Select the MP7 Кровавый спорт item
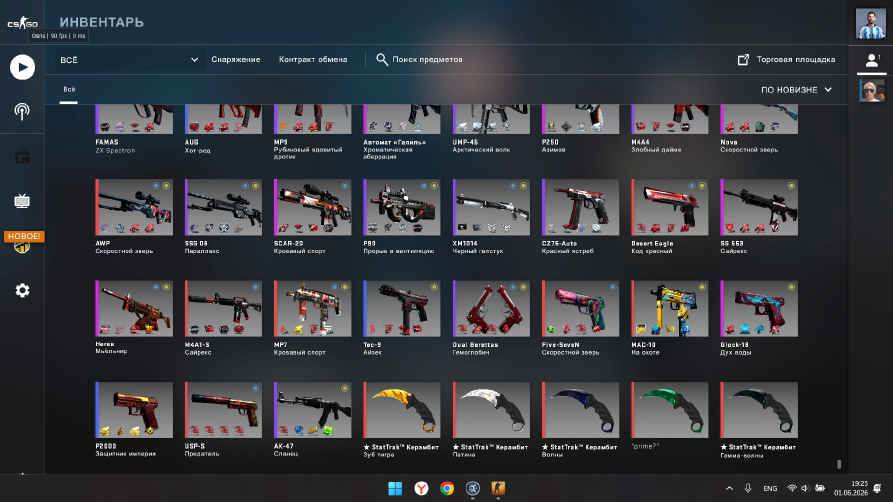Viewport: 893px width, 502px height. coord(313,308)
